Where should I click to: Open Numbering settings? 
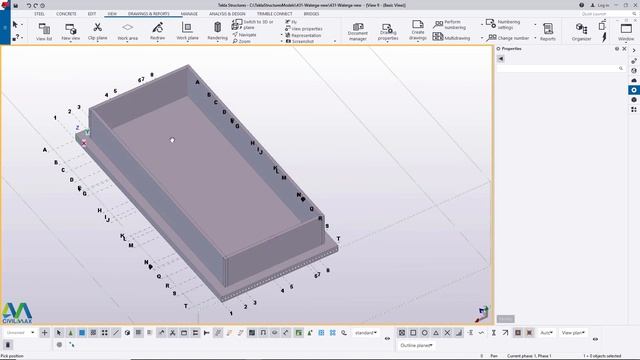(x=503, y=24)
